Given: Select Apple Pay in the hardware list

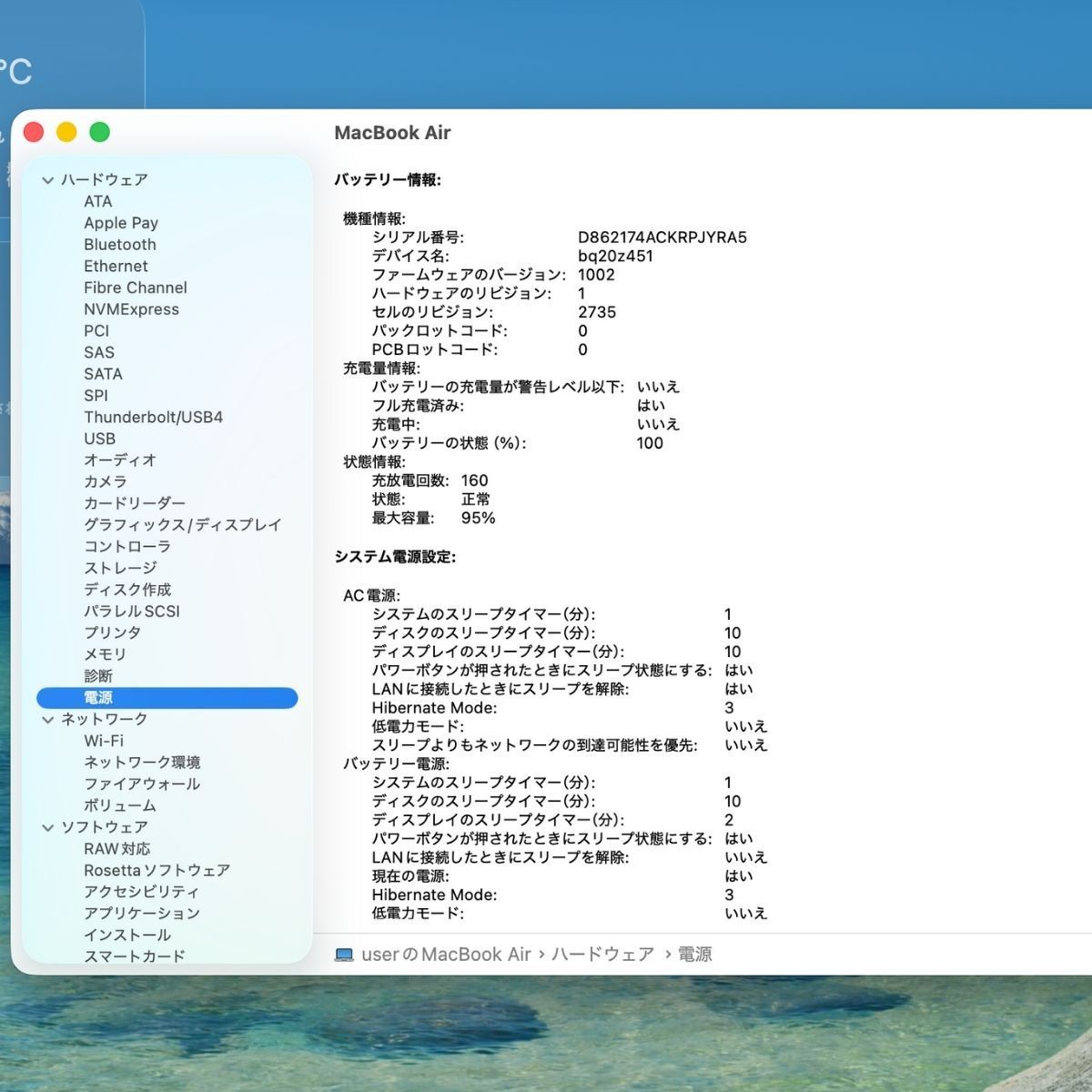Looking at the screenshot, I should [x=121, y=222].
